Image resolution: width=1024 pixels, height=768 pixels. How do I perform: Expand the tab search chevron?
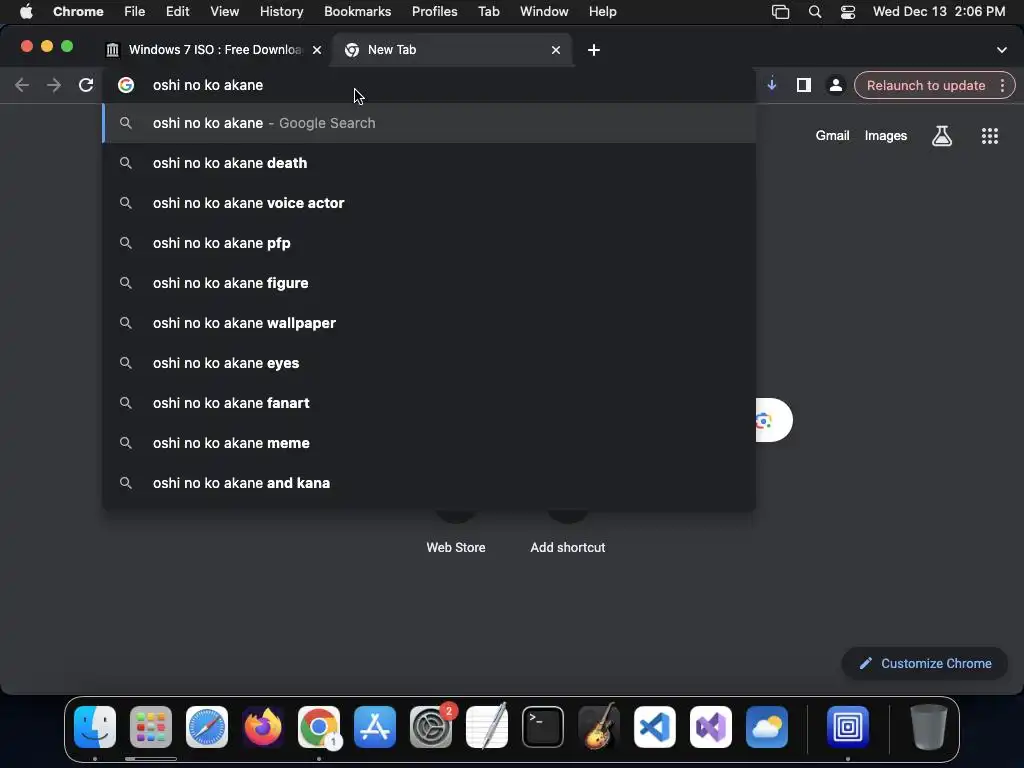(1002, 50)
